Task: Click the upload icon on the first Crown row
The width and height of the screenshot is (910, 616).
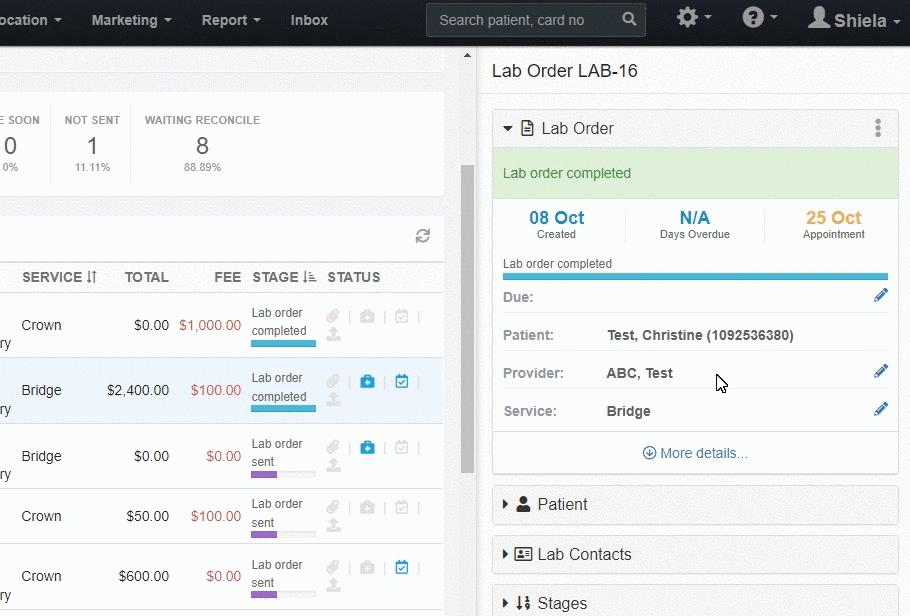Action: pos(333,334)
